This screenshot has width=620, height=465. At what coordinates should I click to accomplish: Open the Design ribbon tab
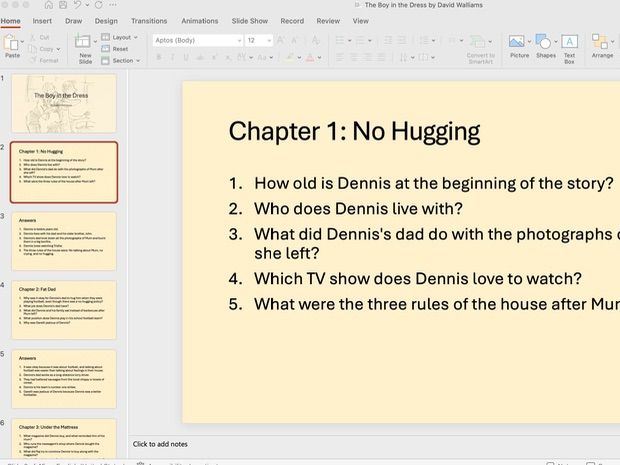(x=106, y=21)
